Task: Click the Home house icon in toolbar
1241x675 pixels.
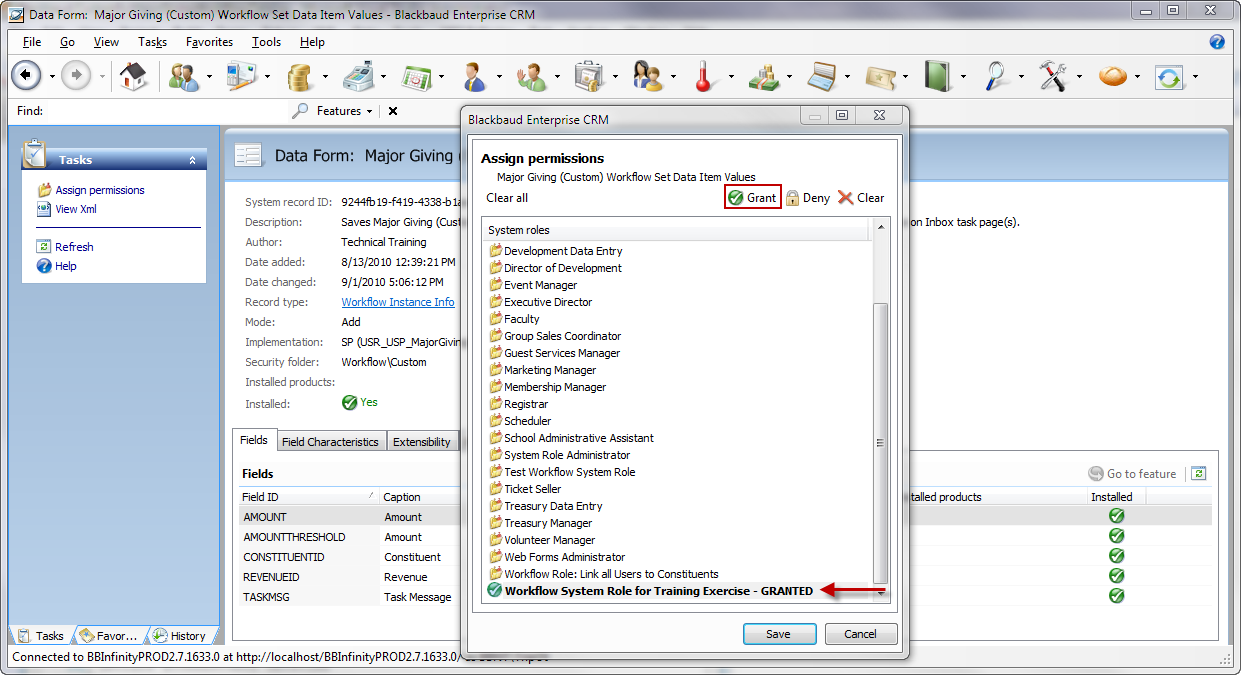Action: [x=133, y=76]
